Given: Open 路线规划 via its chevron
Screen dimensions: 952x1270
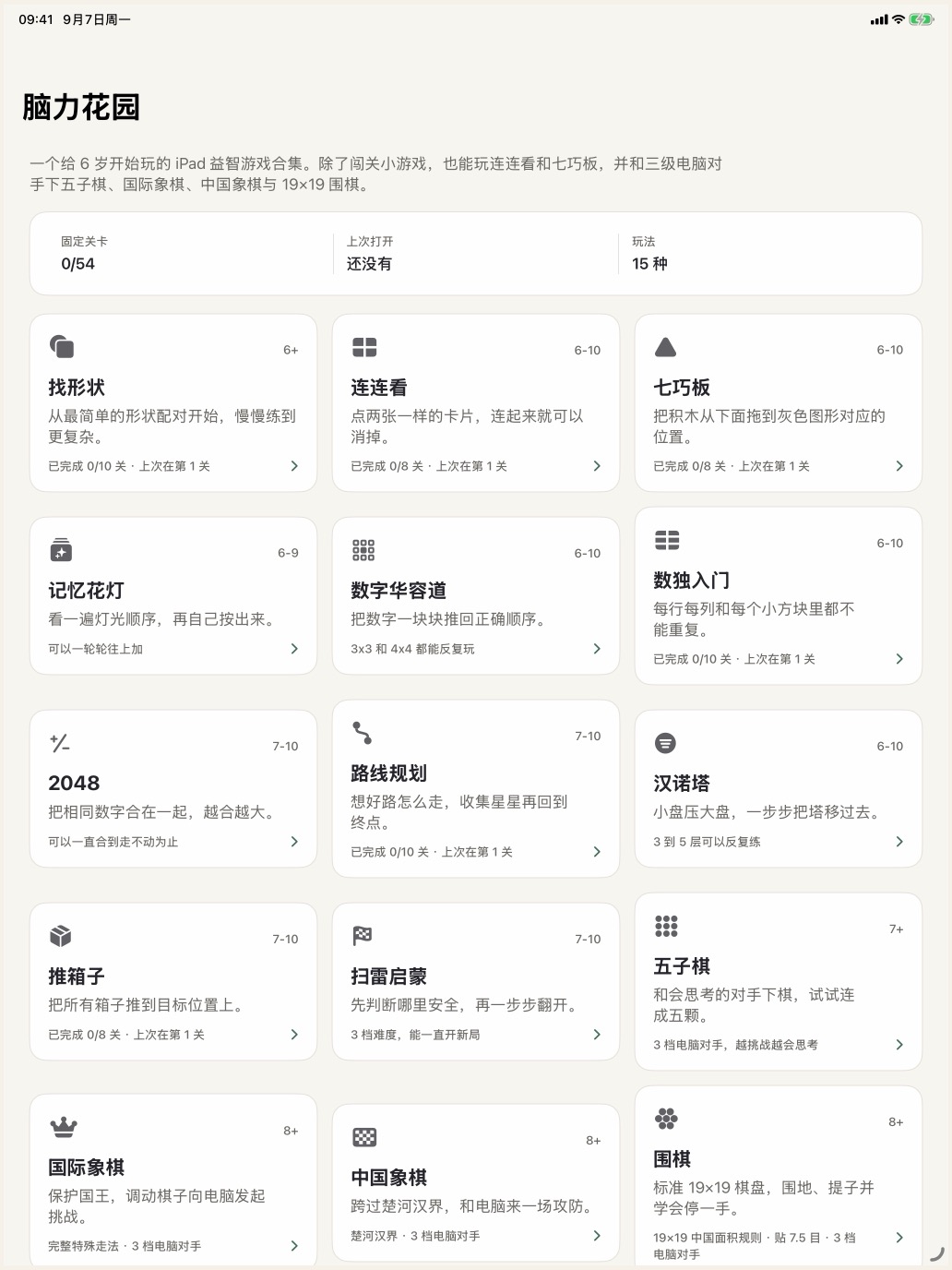Looking at the screenshot, I should pyautogui.click(x=597, y=852).
